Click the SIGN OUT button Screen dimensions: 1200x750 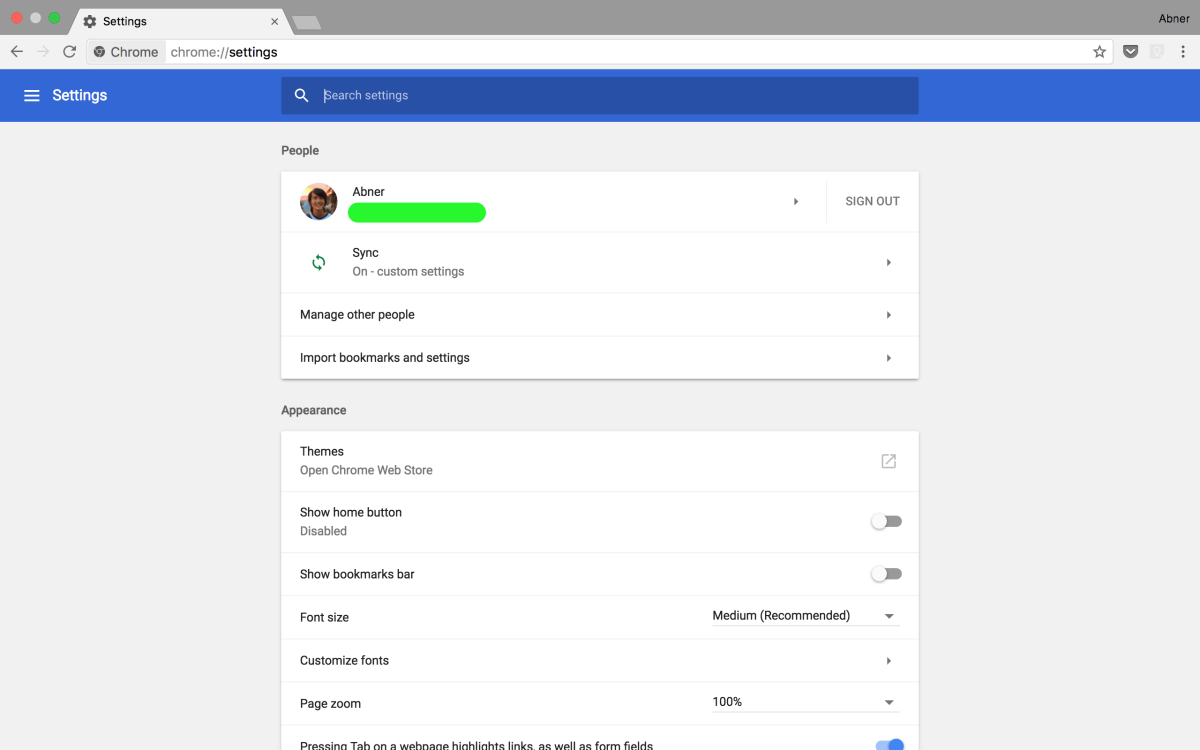coord(872,201)
